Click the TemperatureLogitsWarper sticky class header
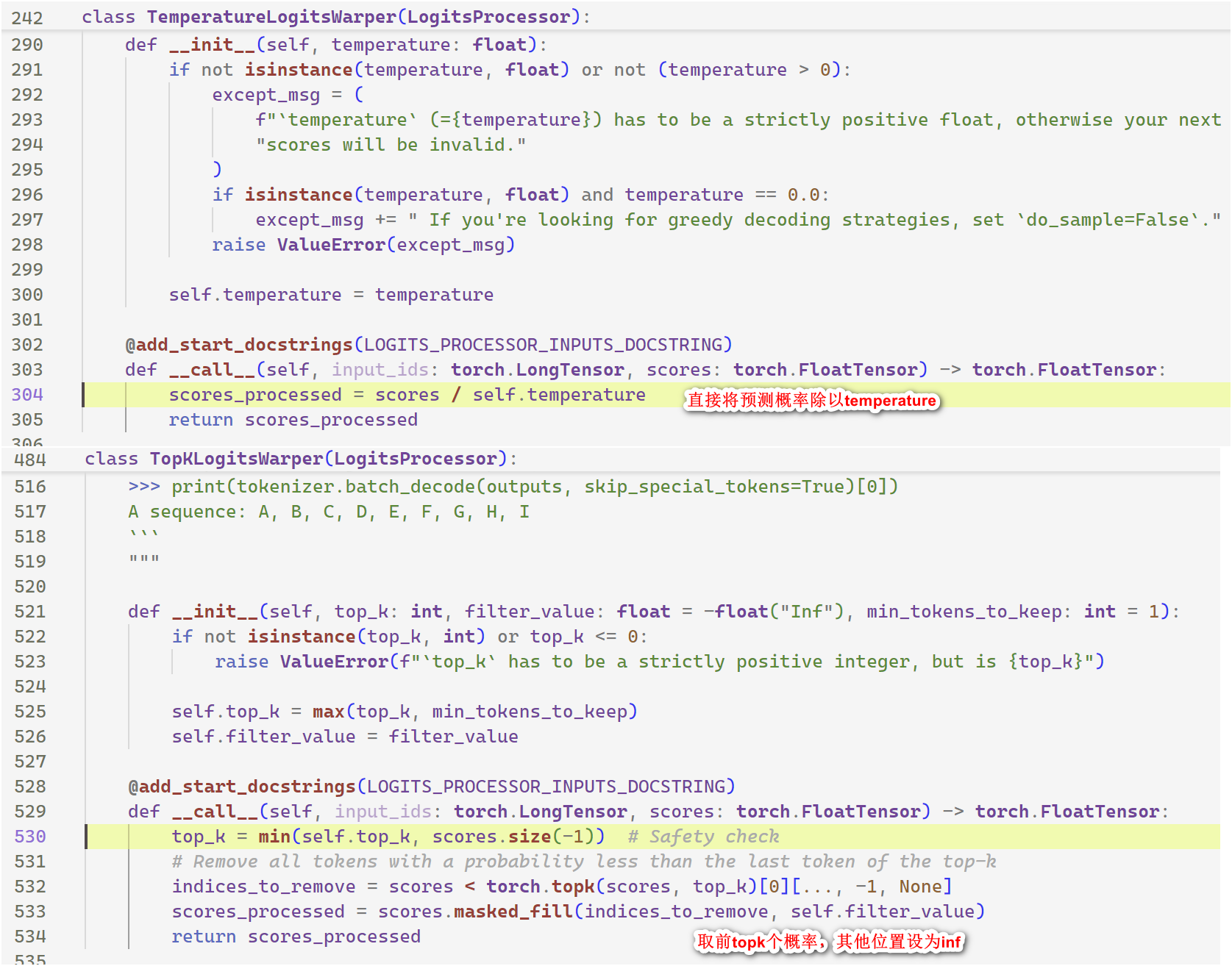The image size is (1232, 966). 335,17
